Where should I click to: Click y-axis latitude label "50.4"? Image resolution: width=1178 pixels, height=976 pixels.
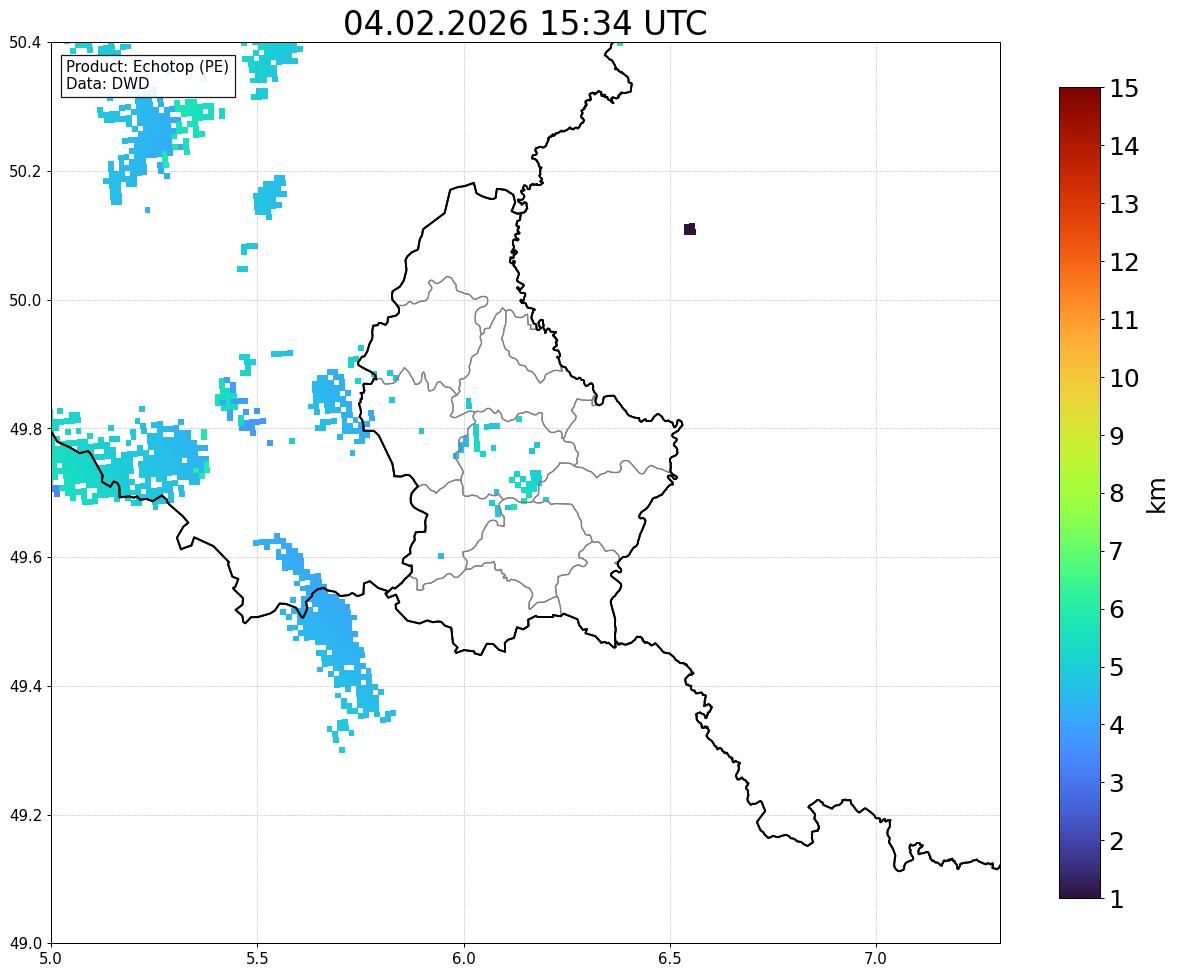coord(25,43)
